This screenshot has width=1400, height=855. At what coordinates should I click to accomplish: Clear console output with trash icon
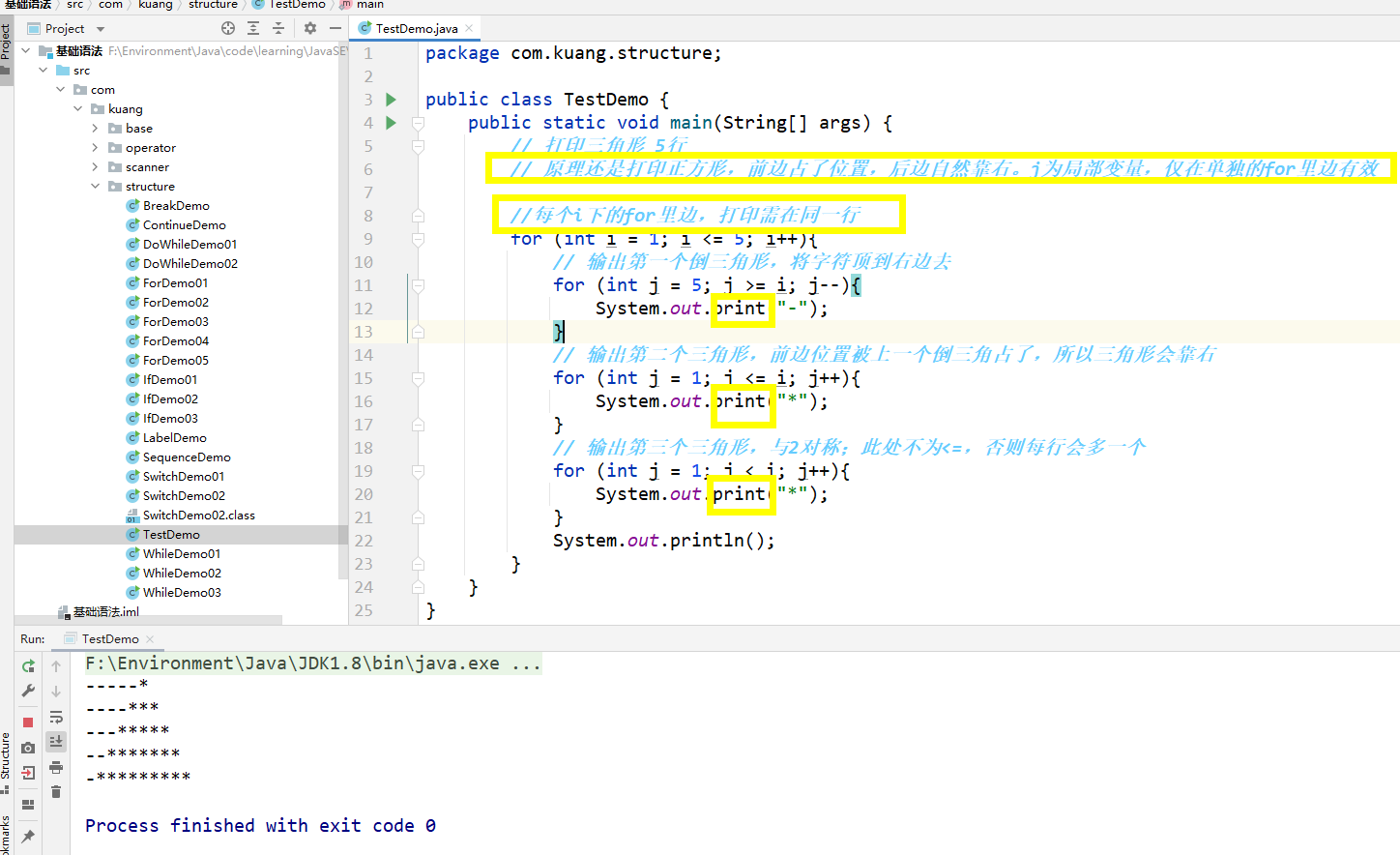click(56, 792)
